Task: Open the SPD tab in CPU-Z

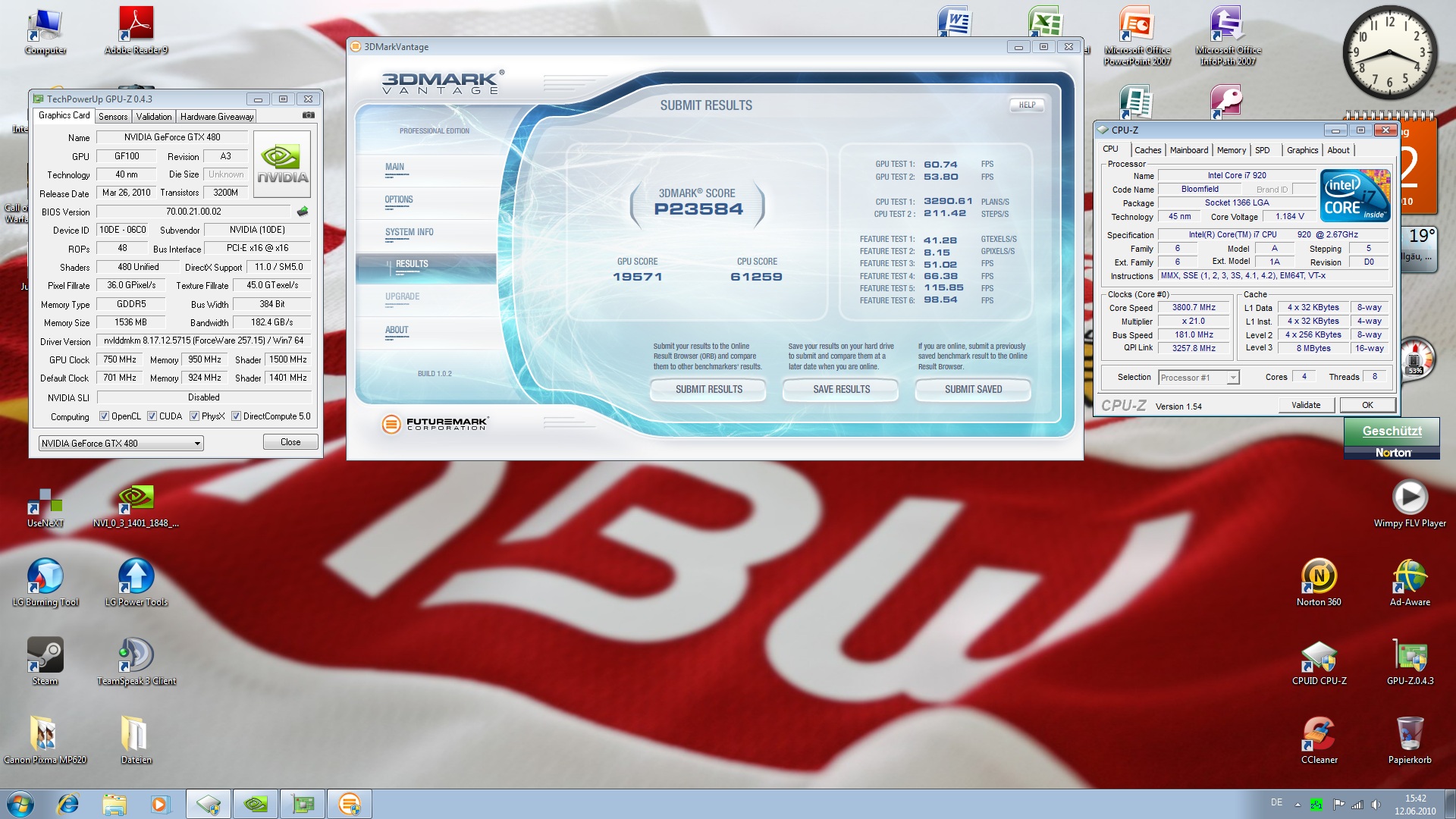Action: [x=1262, y=150]
